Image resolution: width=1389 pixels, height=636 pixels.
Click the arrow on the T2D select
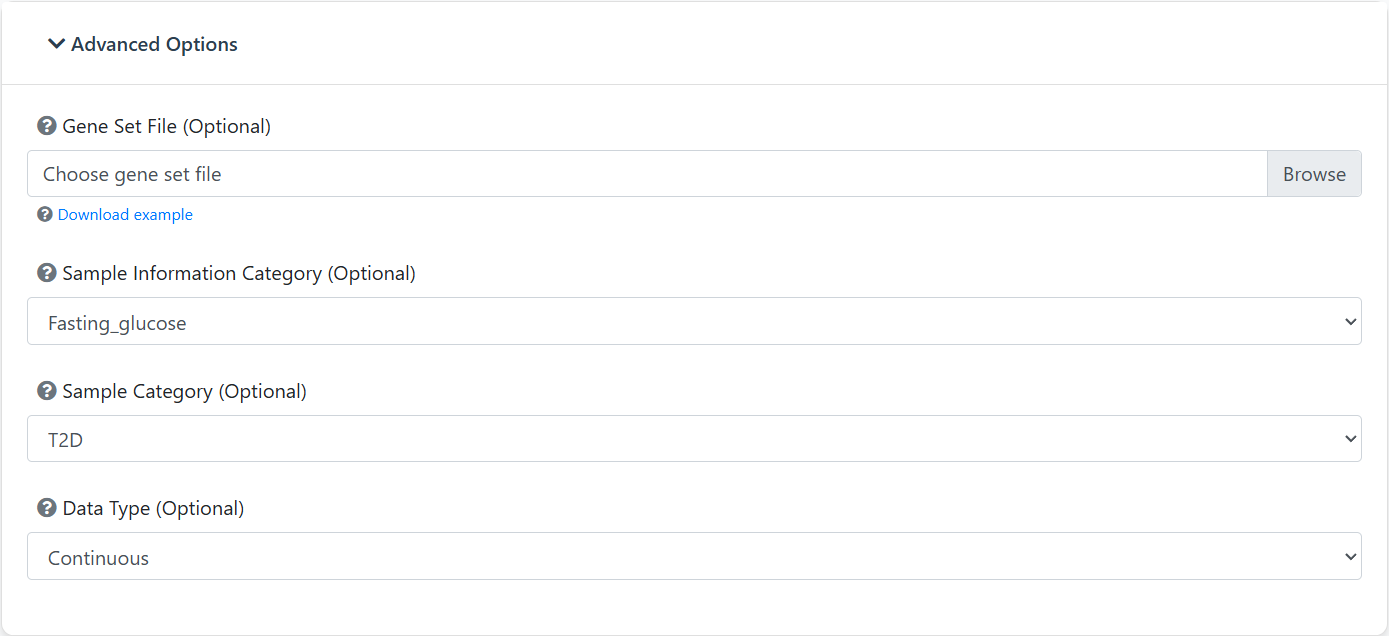(1351, 439)
